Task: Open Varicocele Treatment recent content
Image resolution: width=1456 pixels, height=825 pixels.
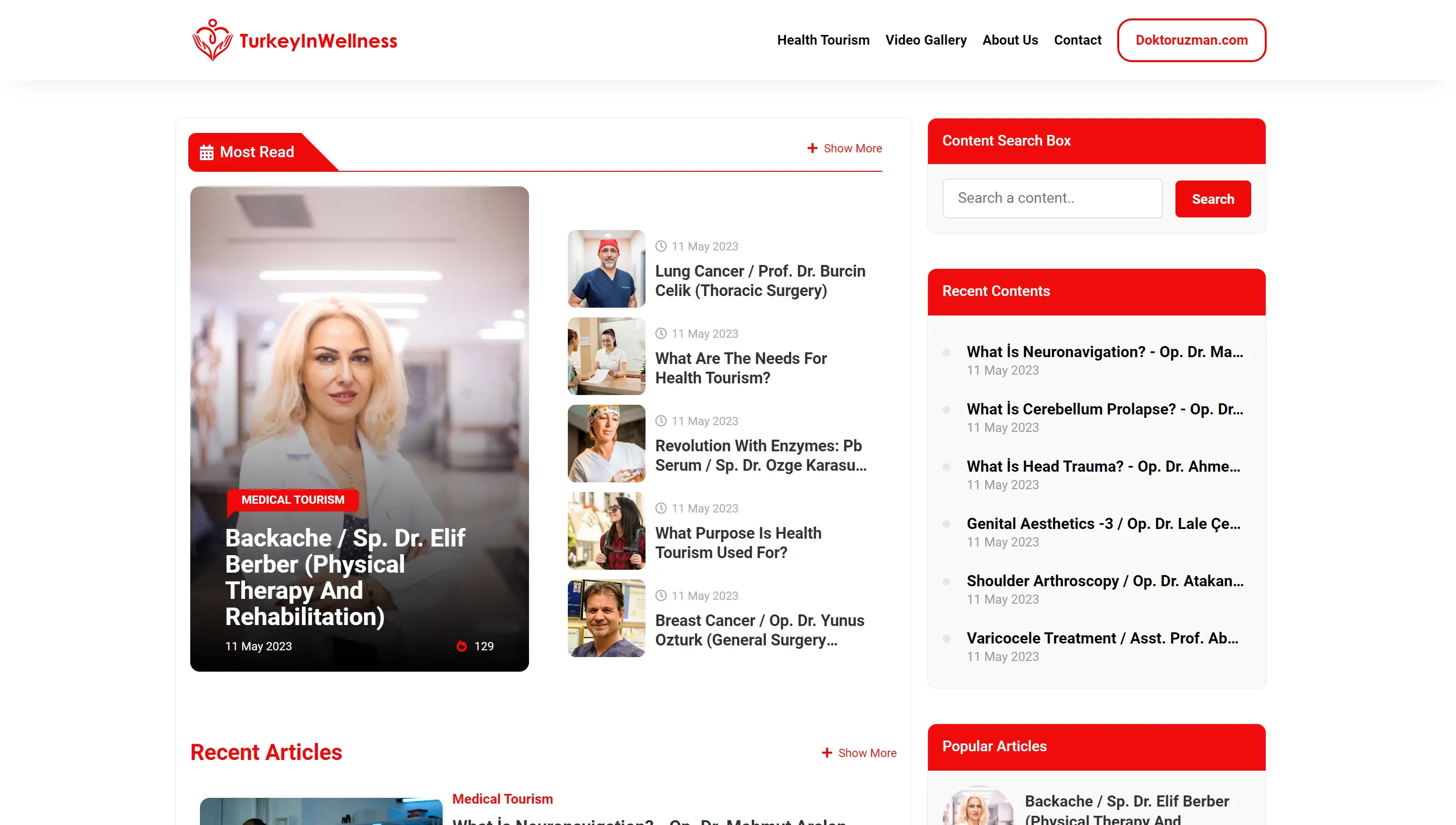Action: coord(1101,638)
